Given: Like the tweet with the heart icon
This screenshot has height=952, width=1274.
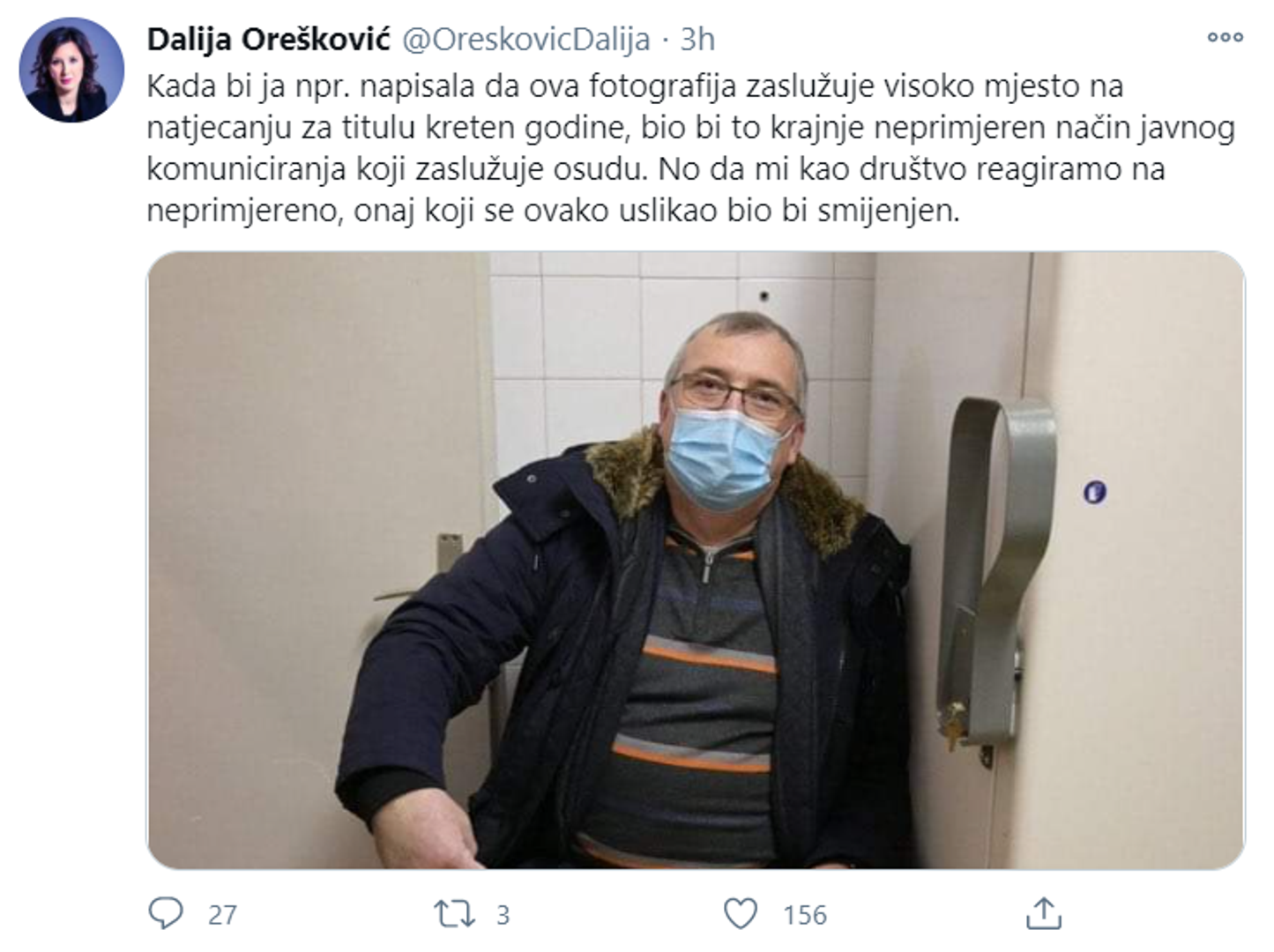Looking at the screenshot, I should click(x=741, y=914).
